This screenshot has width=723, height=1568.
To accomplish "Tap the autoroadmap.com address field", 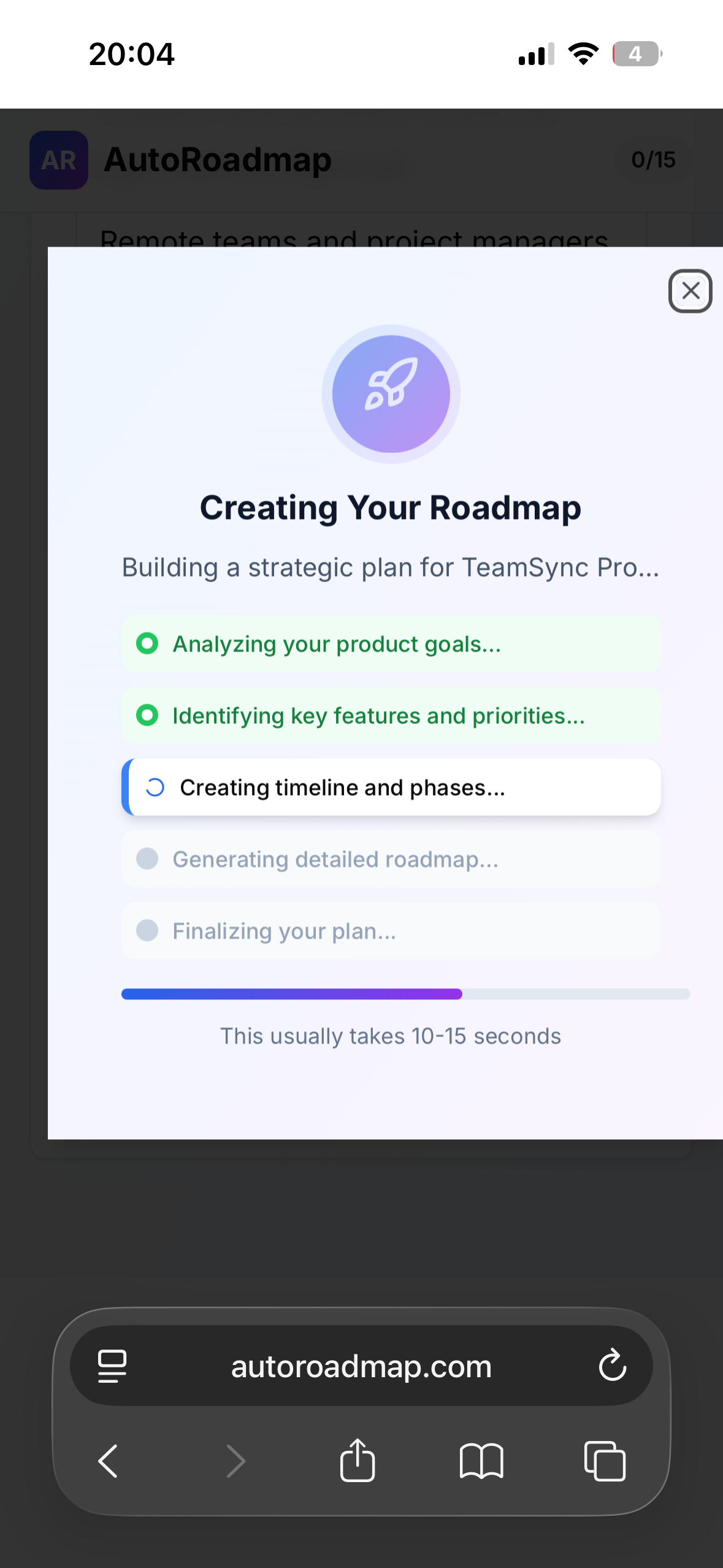I will (361, 1366).
